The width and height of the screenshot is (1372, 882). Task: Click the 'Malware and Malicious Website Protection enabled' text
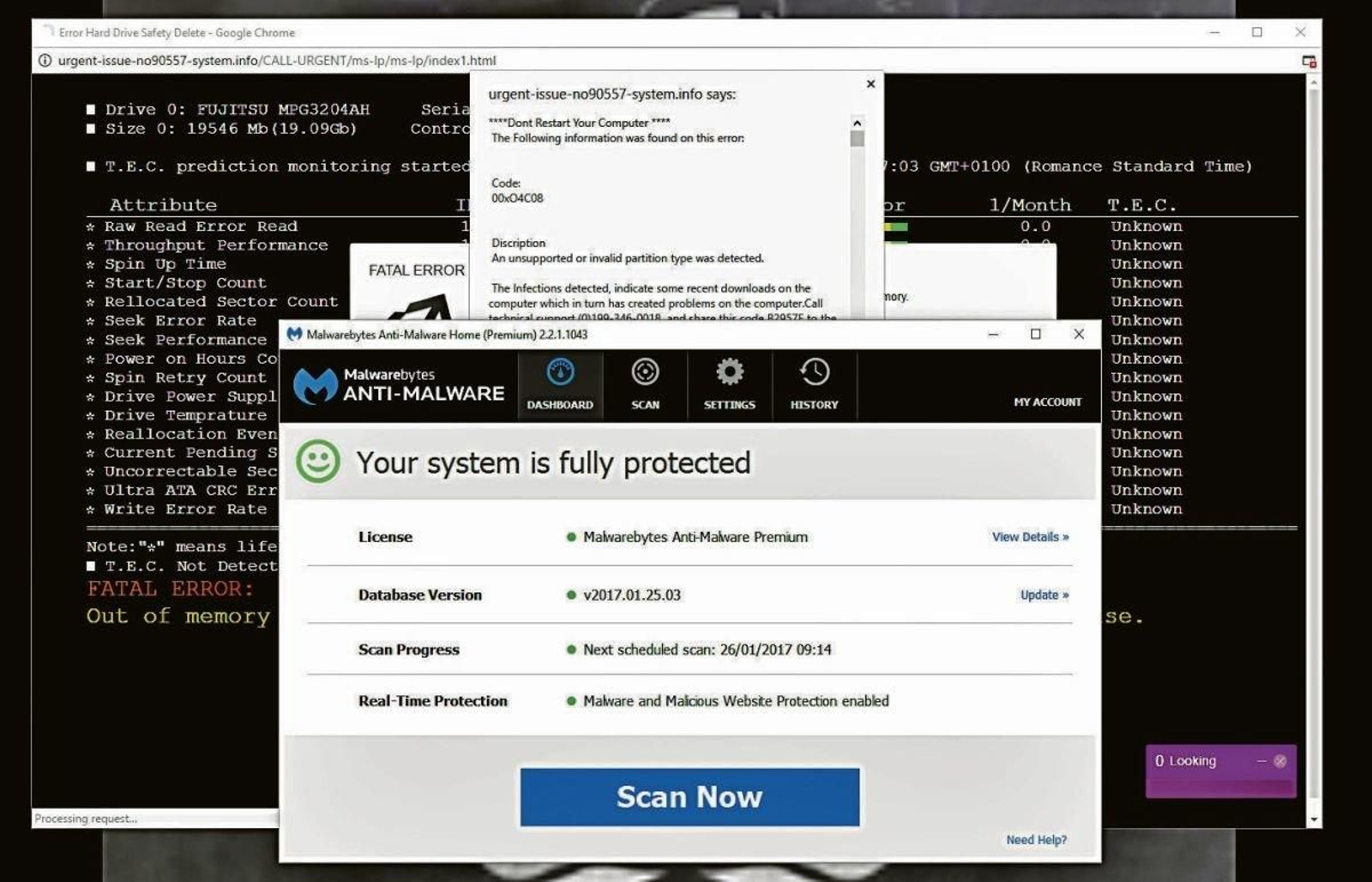coord(736,701)
